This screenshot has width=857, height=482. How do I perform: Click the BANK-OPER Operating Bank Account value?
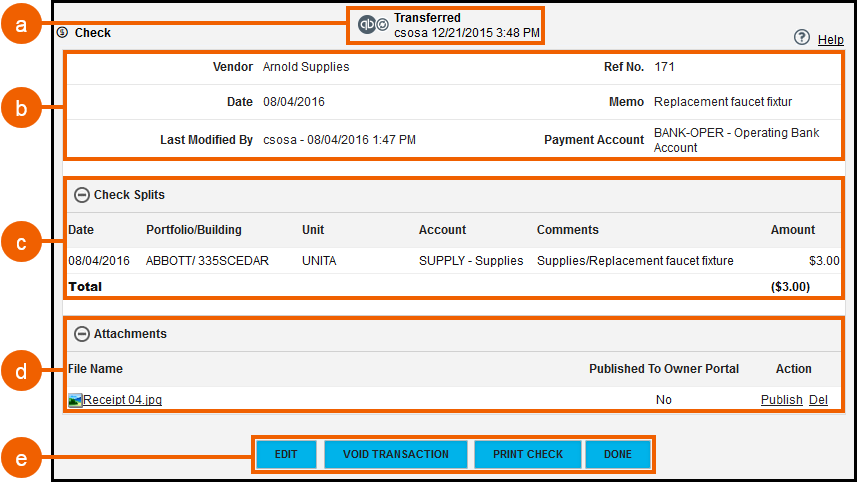[736, 140]
